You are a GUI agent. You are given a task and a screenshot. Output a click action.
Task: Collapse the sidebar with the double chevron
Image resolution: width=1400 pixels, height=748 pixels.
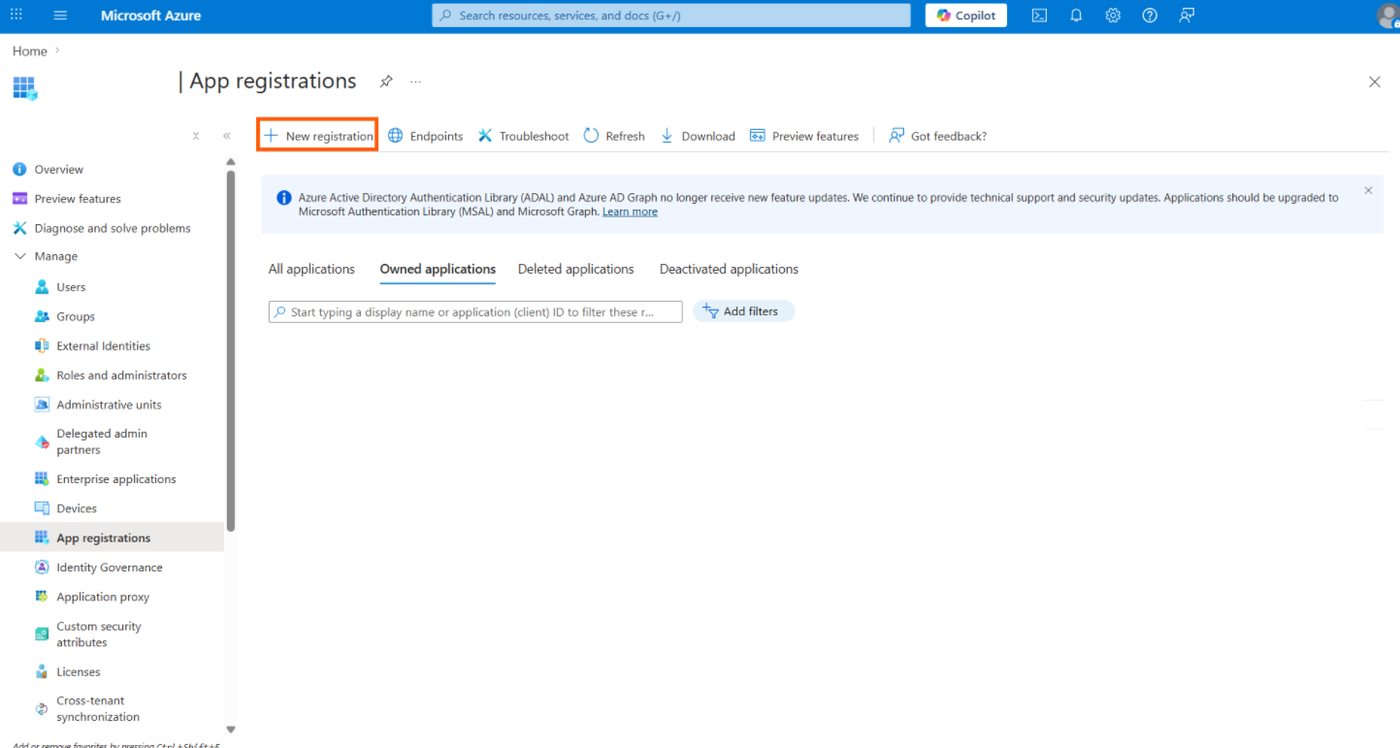point(227,136)
